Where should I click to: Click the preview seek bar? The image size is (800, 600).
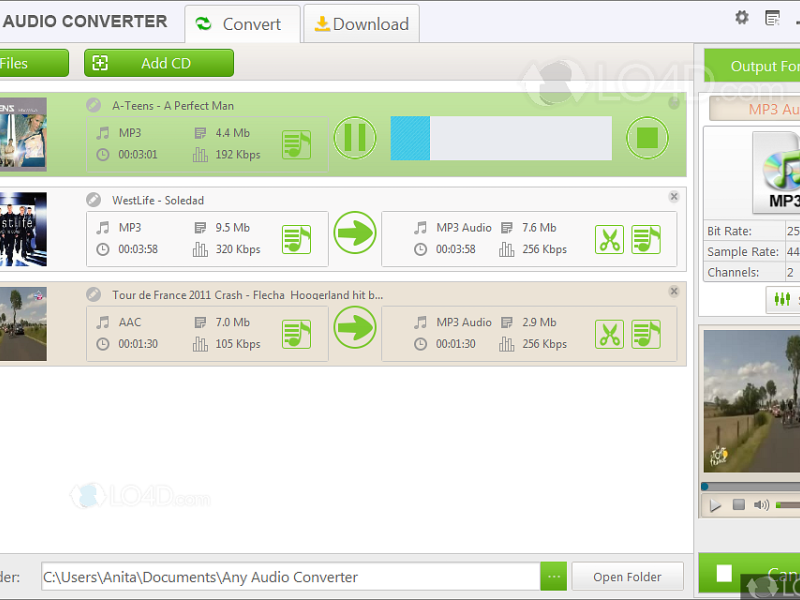coord(751,486)
